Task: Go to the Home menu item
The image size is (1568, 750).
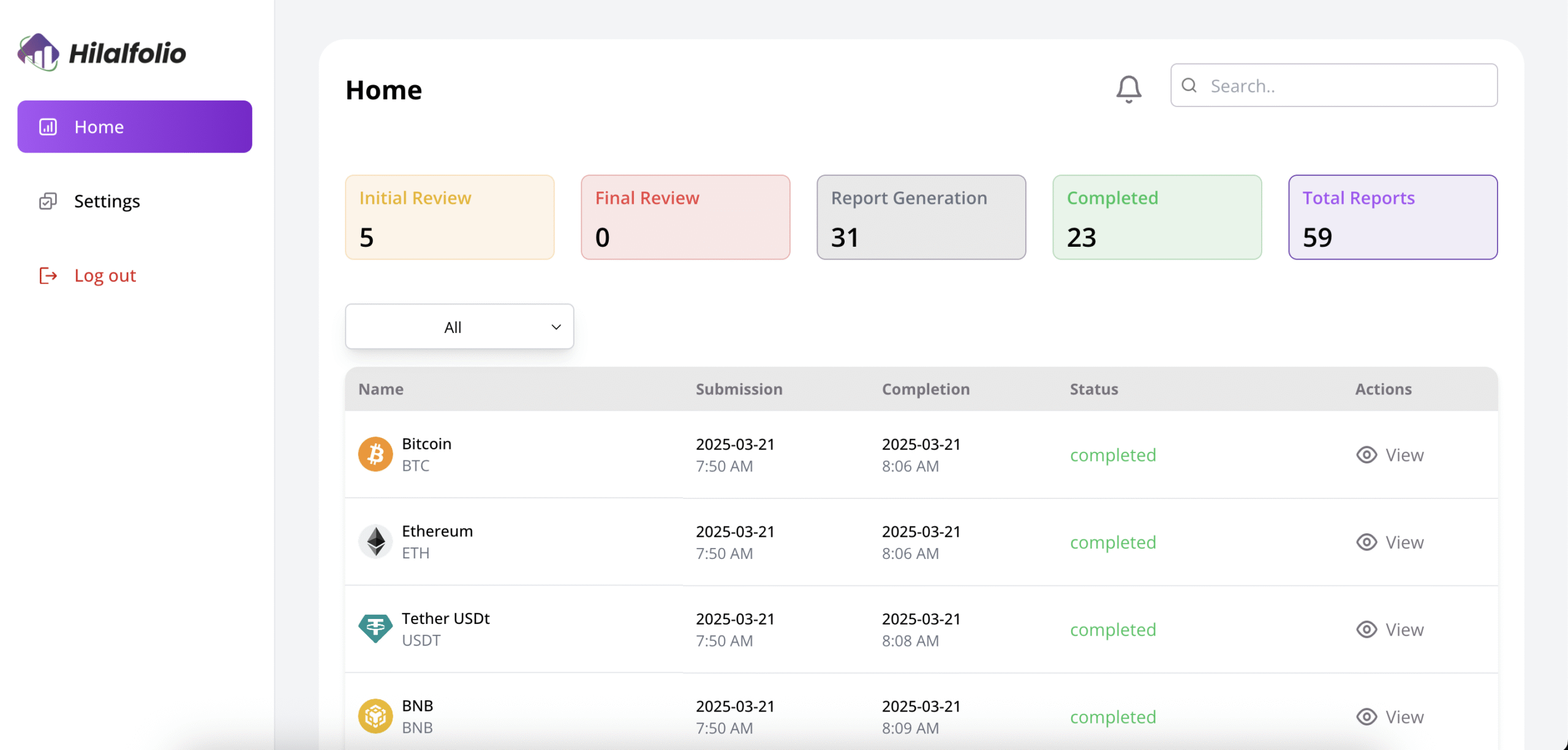Action: pyautogui.click(x=135, y=127)
